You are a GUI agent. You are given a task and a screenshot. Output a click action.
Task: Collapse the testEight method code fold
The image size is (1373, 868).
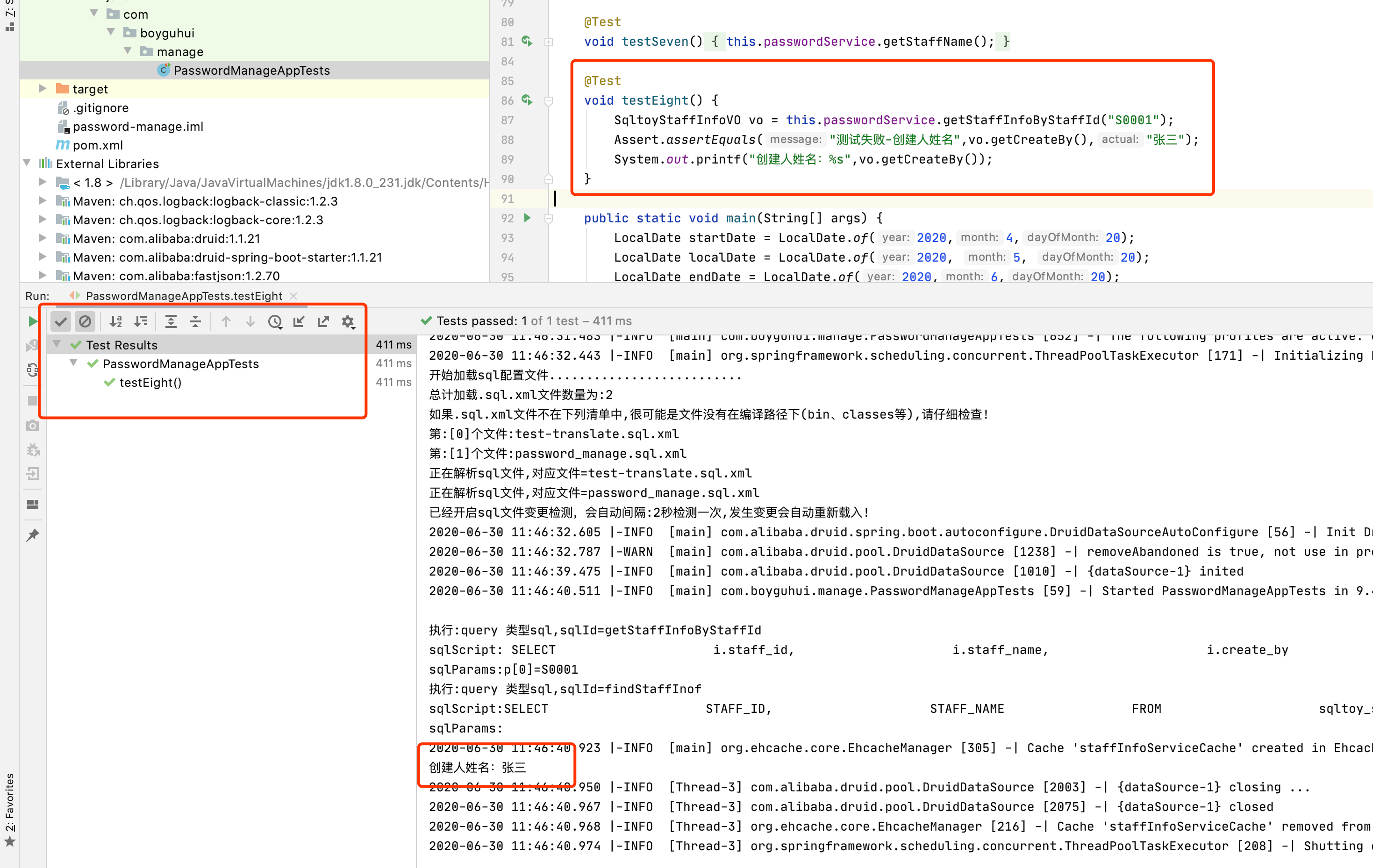pos(549,100)
